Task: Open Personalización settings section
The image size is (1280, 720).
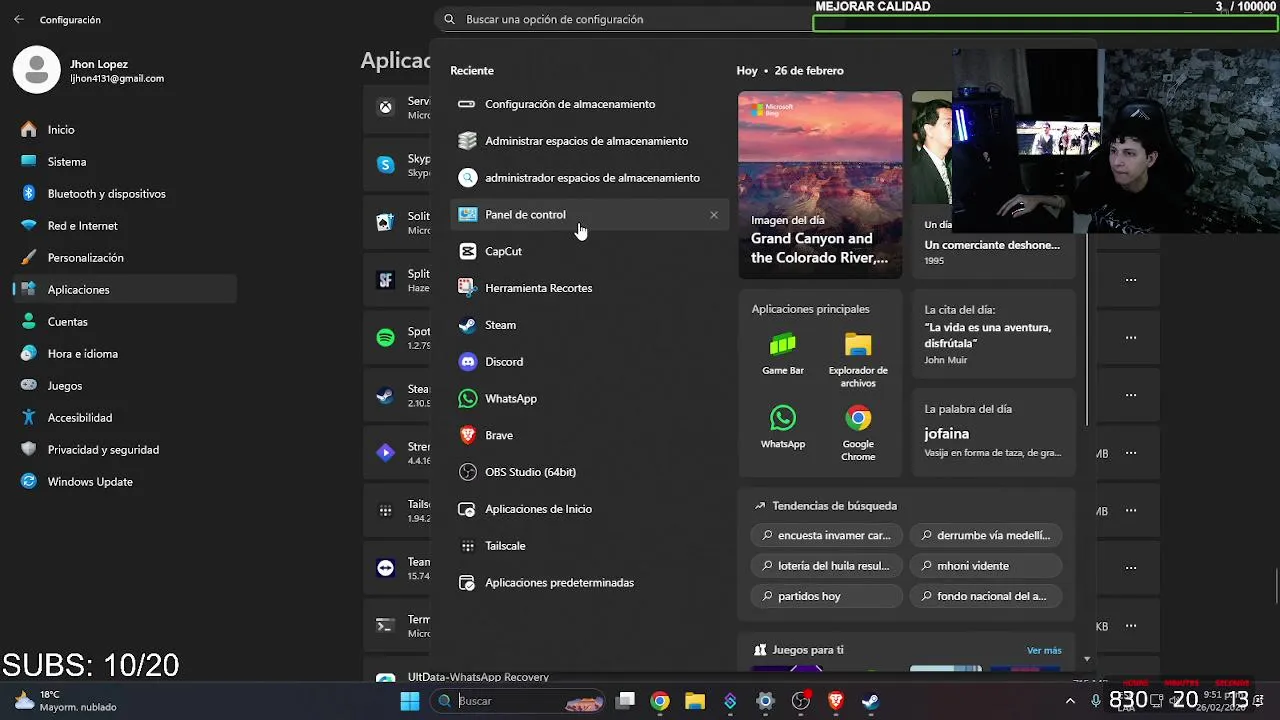Action: (125, 258)
